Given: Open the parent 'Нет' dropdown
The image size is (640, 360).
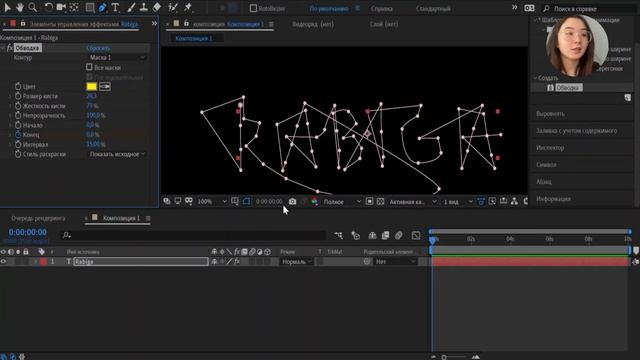Looking at the screenshot, I should click(x=395, y=261).
